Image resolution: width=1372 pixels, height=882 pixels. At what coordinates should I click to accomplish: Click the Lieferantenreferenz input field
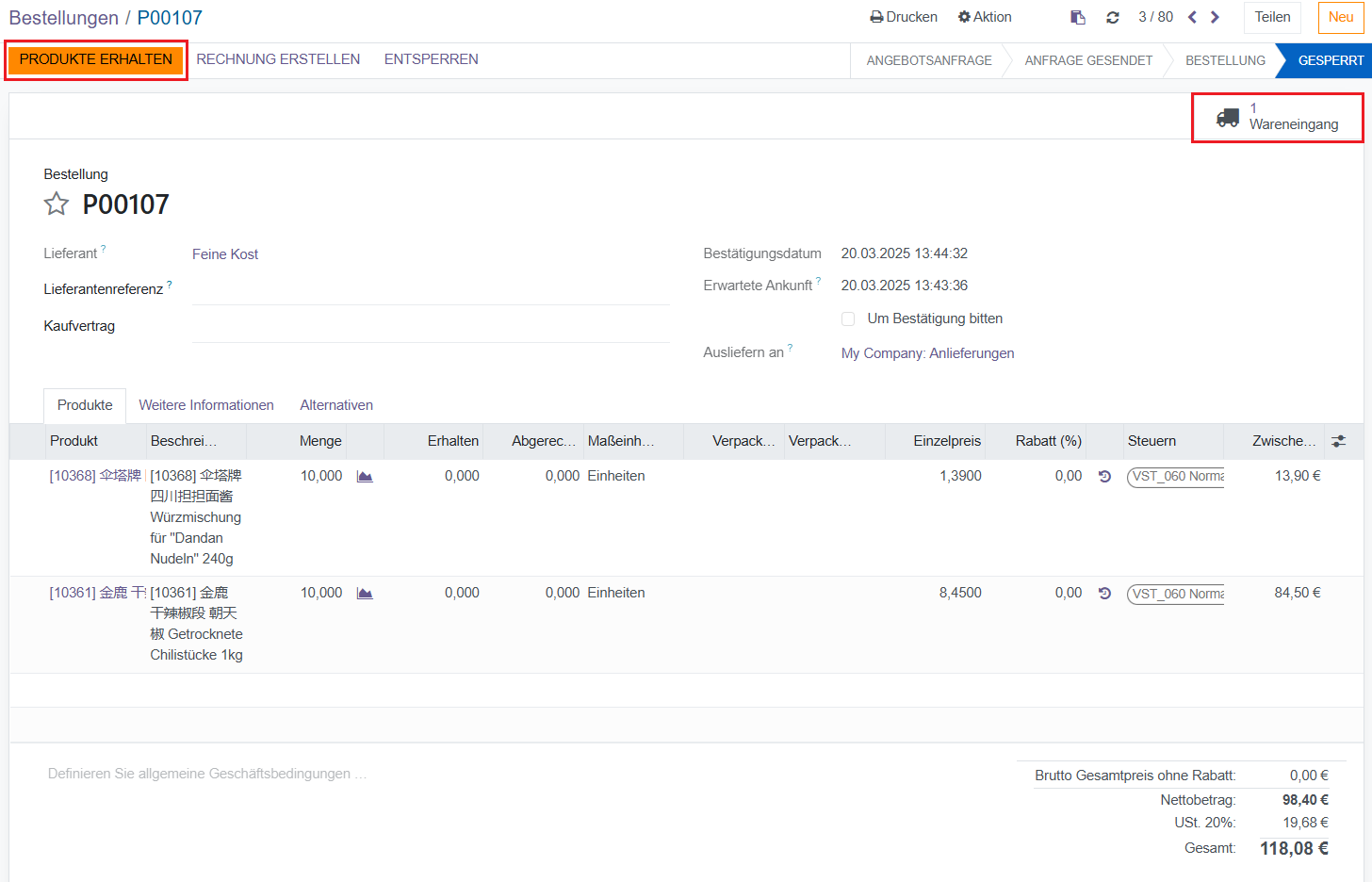(x=431, y=290)
